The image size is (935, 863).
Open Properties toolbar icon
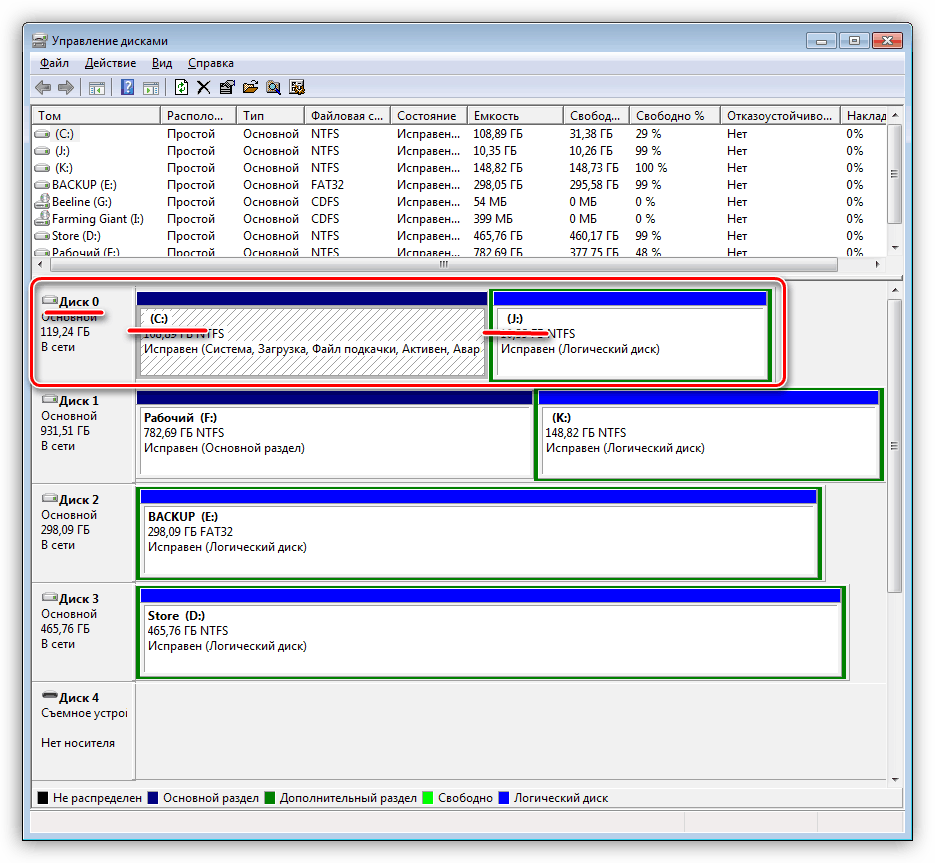point(227,88)
